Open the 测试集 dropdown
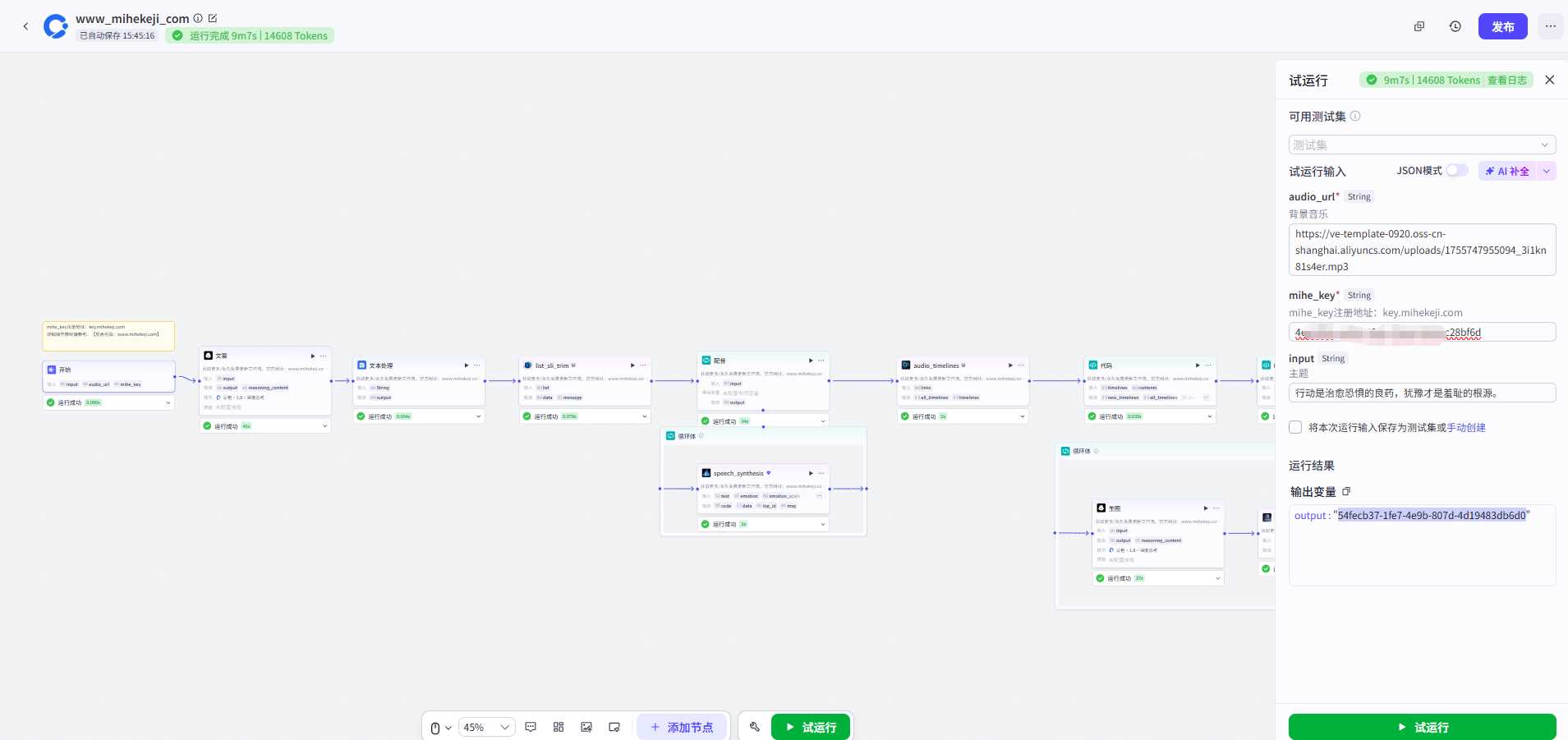The height and width of the screenshot is (740, 1568). click(x=1422, y=145)
